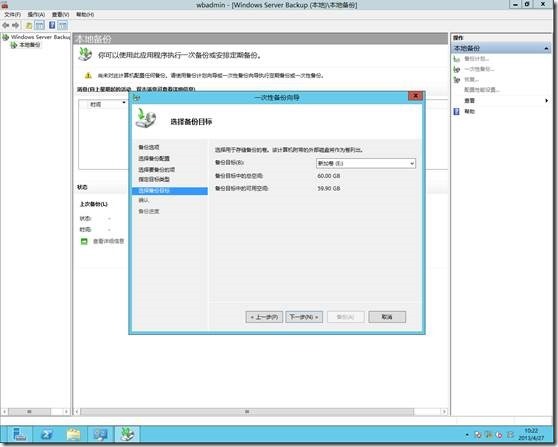Click one-time backup icon in actions pane

pos(457,69)
